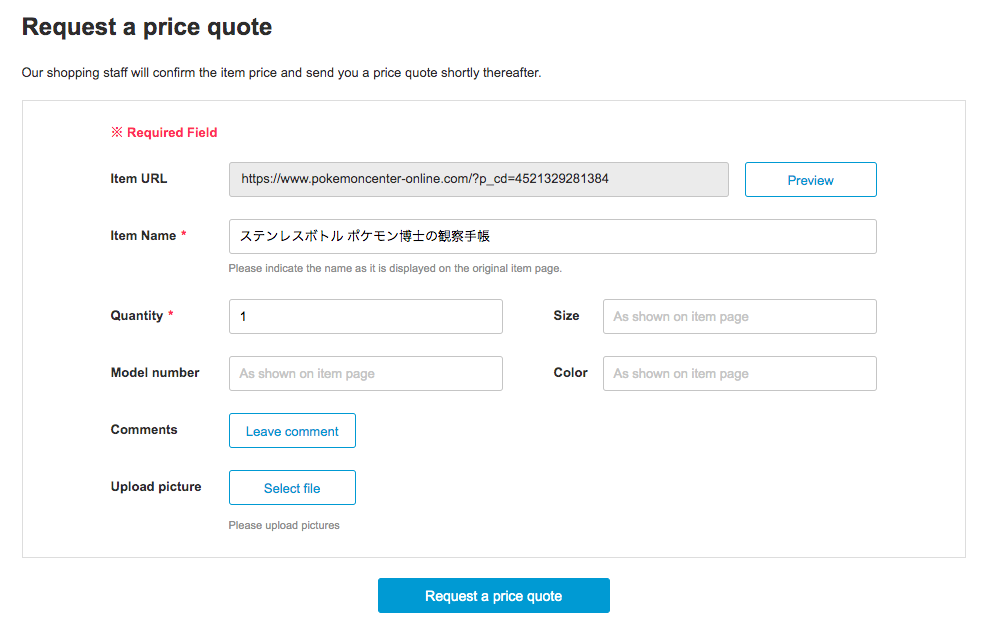Click the item name hint beginning 'Please indicate the name'
Image resolution: width=1000 pixels, height=624 pixels.
click(395, 268)
